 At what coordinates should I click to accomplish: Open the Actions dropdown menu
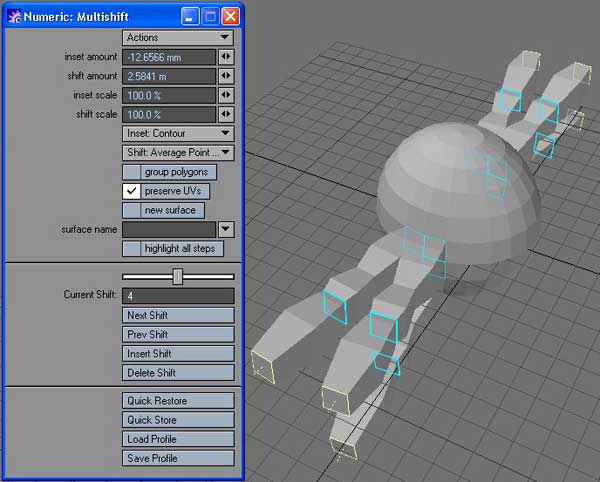[x=178, y=37]
